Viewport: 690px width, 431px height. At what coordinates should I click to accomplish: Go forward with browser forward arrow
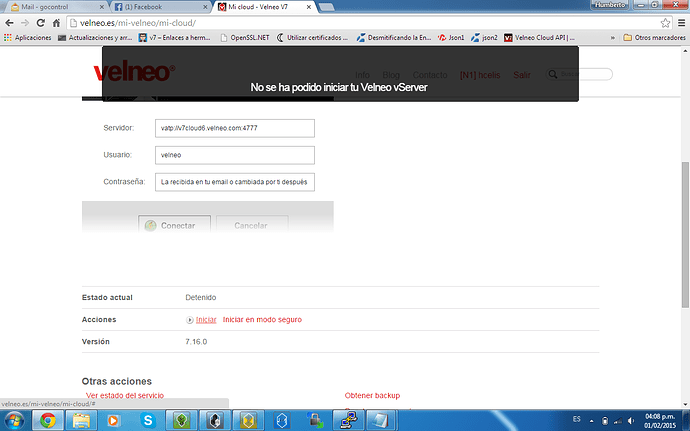pos(25,23)
